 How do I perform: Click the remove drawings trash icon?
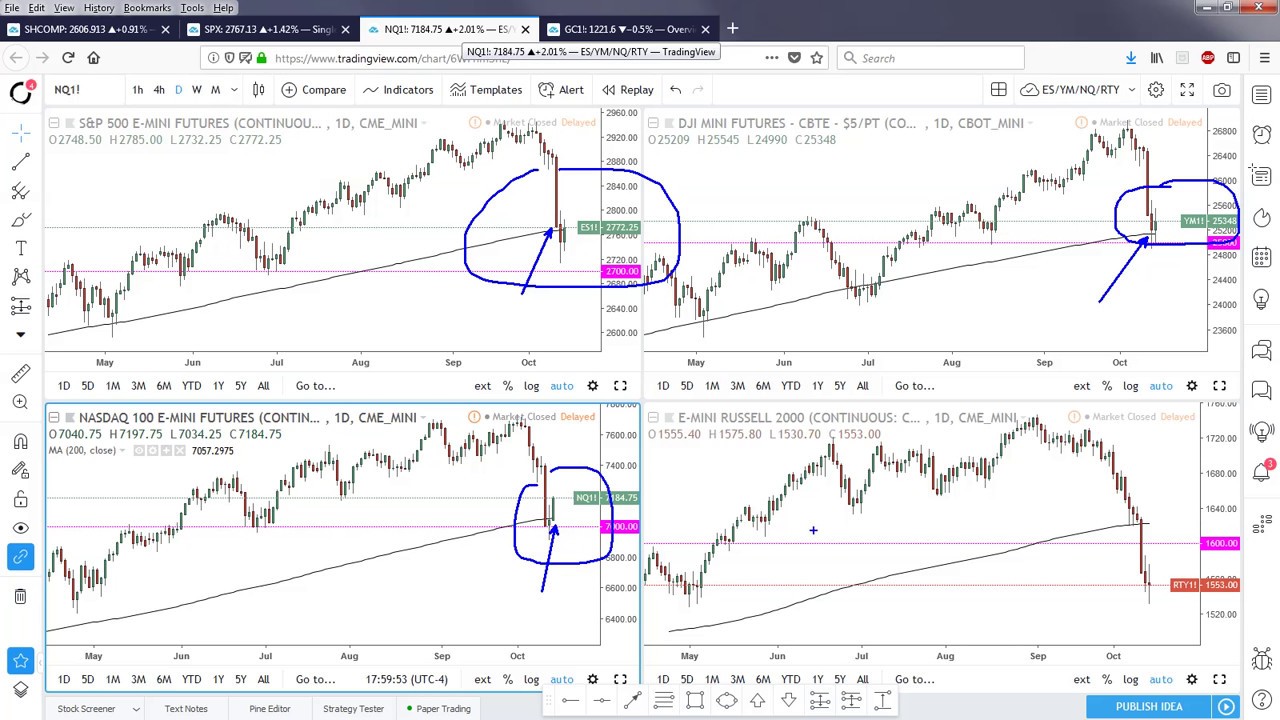[x=20, y=597]
